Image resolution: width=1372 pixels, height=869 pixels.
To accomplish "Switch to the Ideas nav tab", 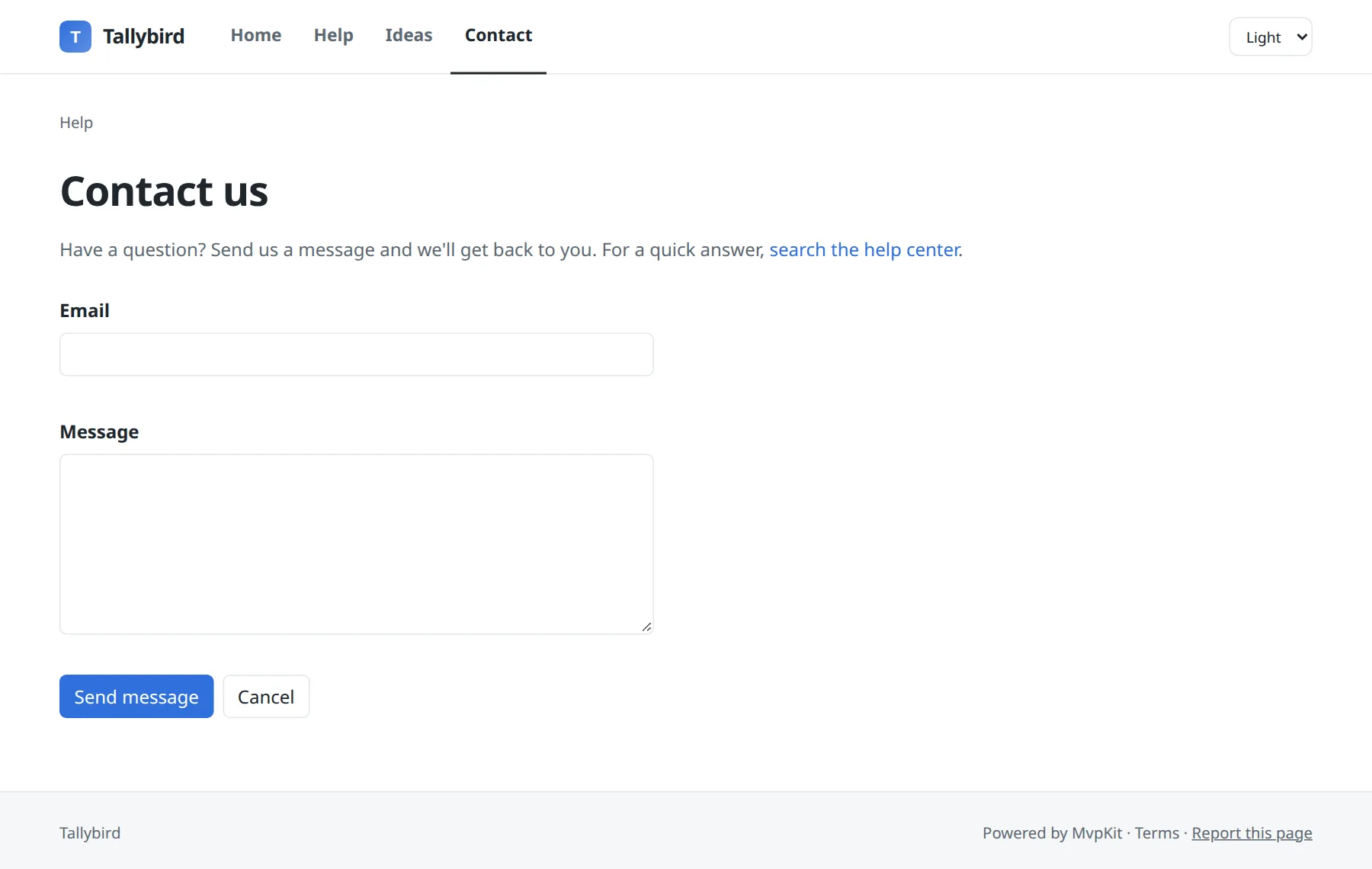I will (x=409, y=36).
